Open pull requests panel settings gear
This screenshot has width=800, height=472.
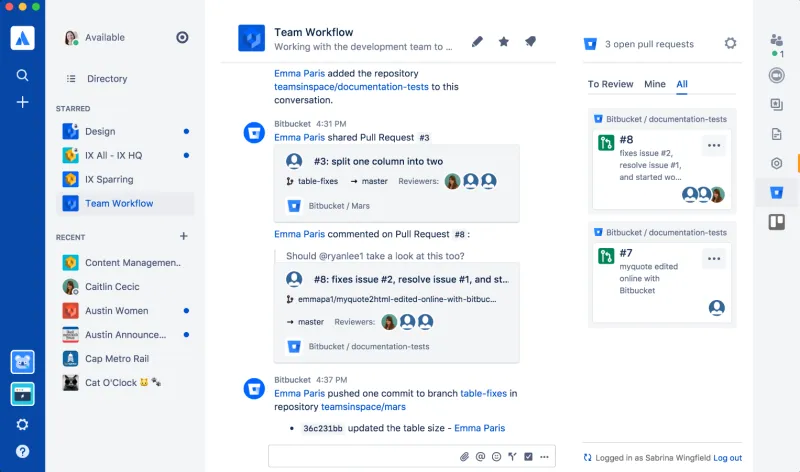(731, 43)
